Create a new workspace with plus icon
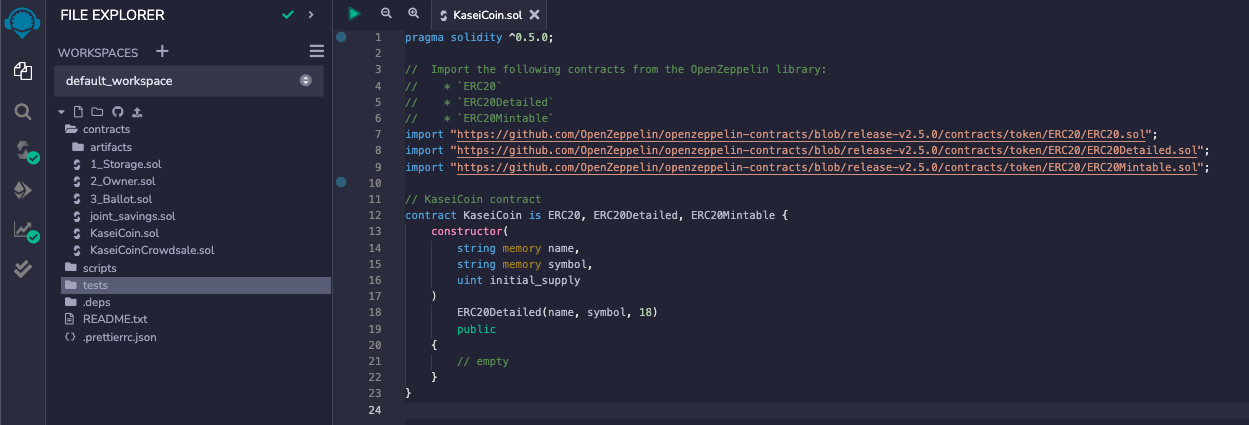 coord(163,52)
